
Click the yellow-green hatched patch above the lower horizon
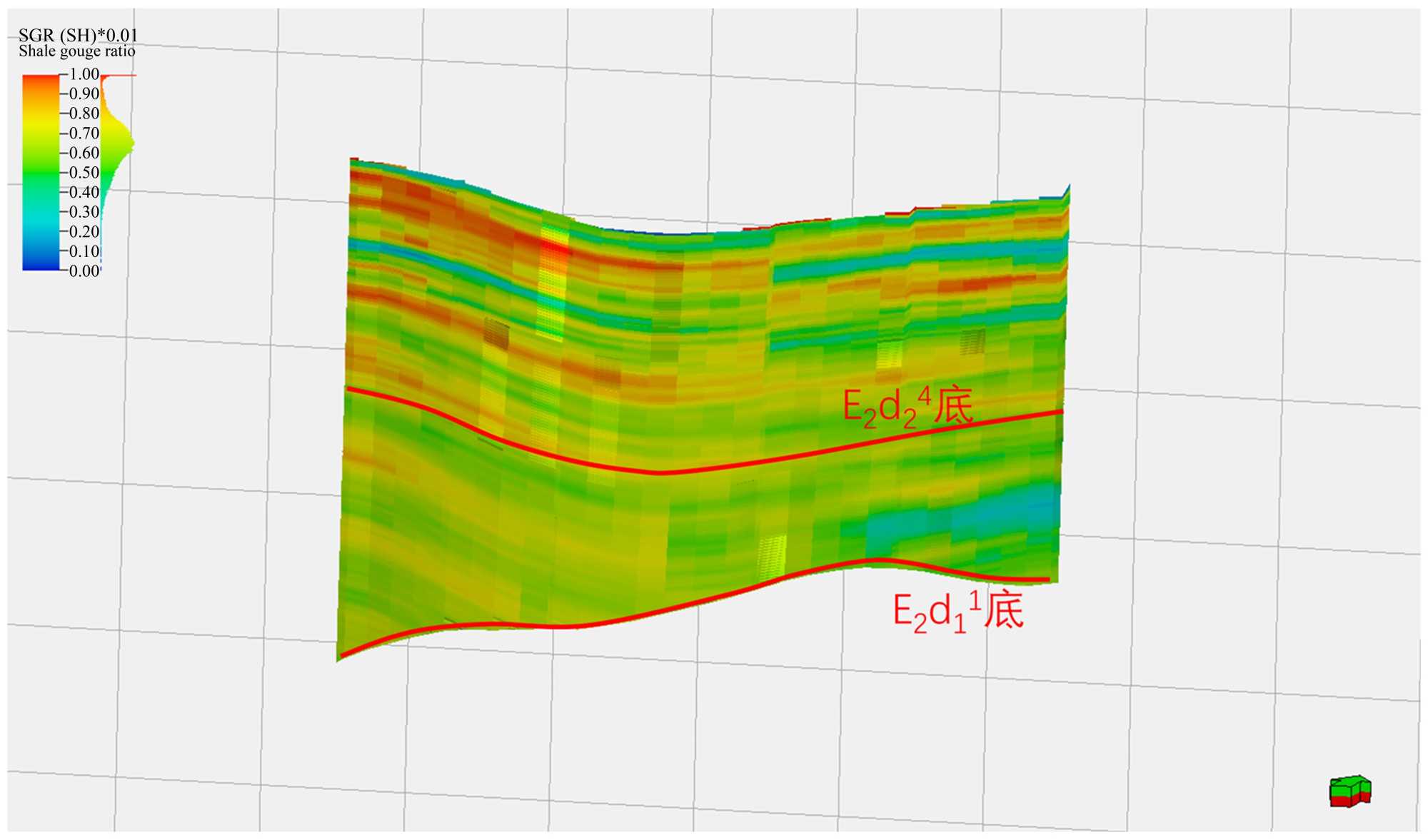coord(771,557)
